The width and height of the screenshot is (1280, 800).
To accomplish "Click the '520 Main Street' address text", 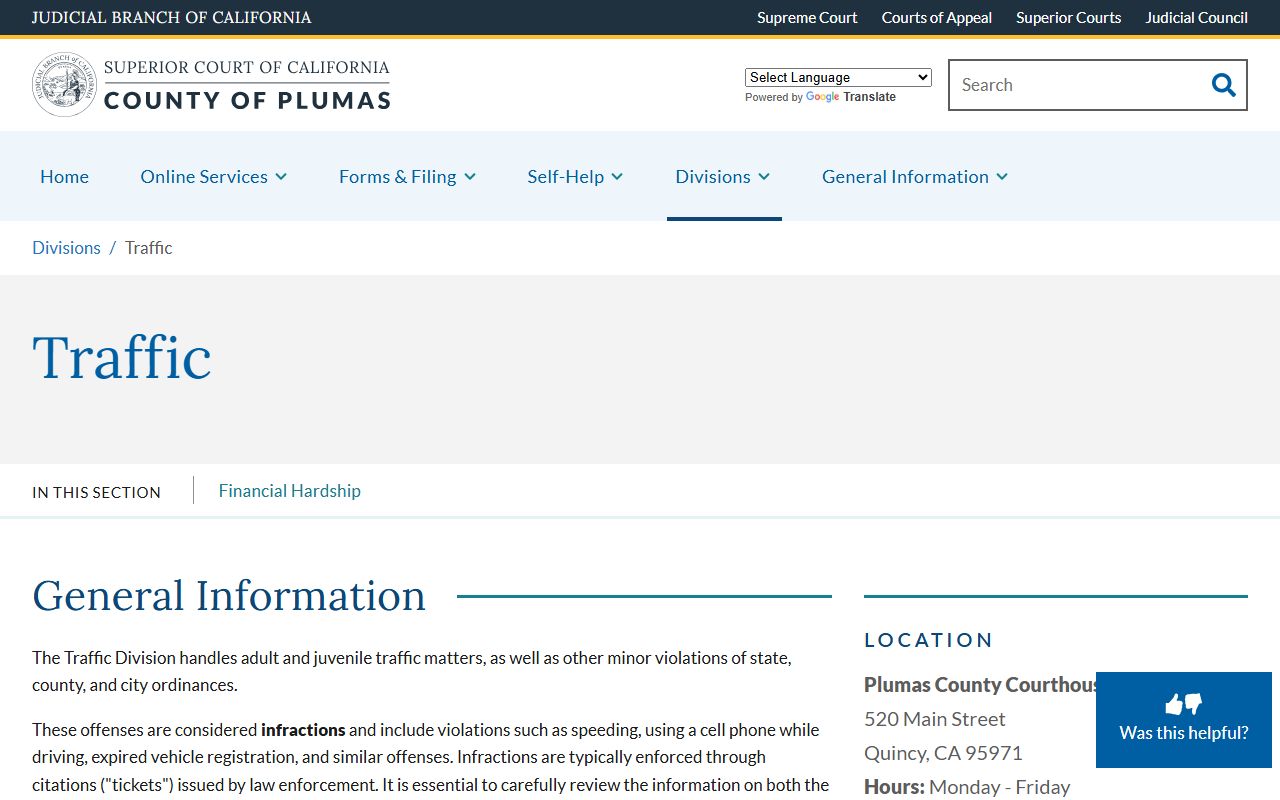I will coord(935,719).
